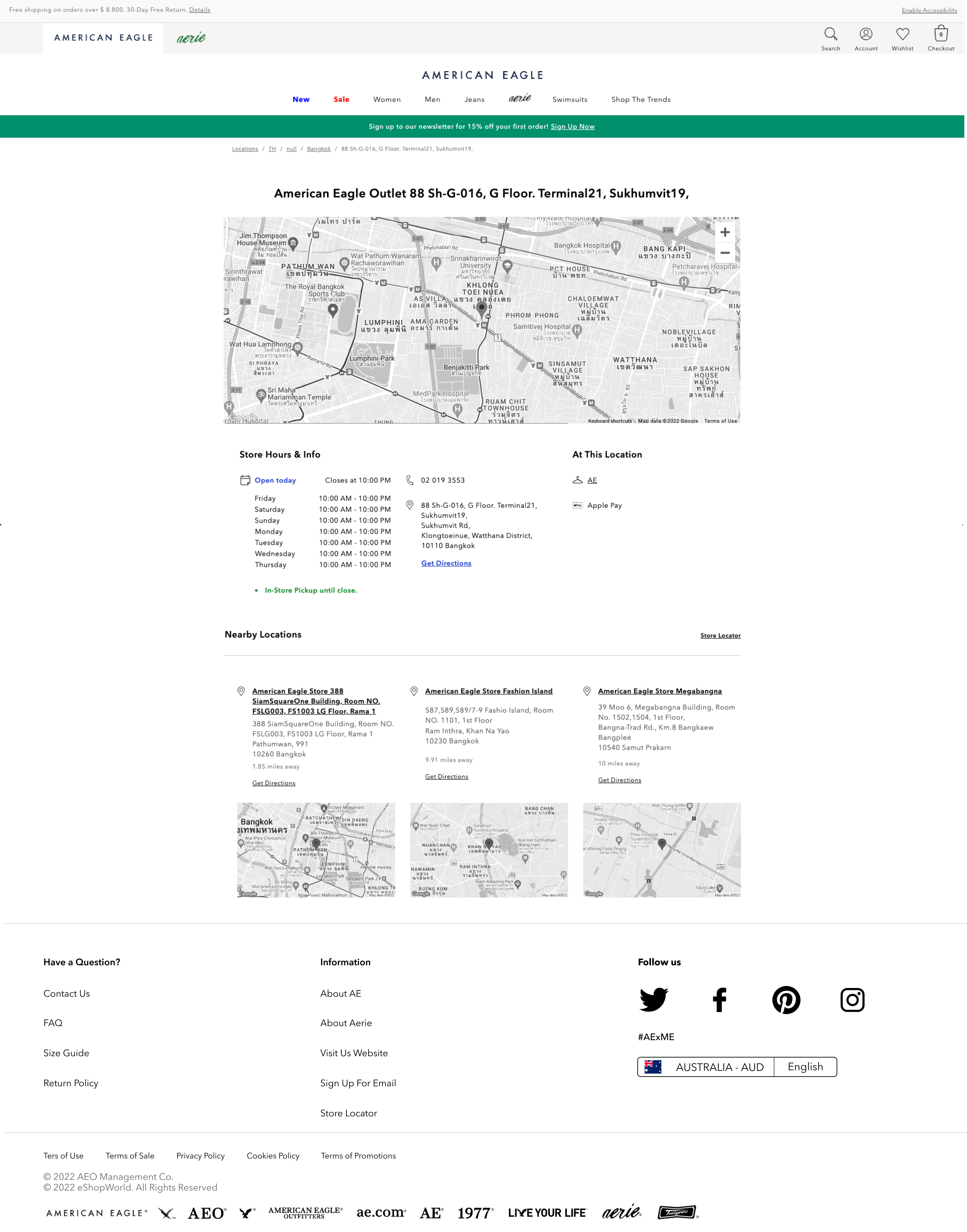The height and width of the screenshot is (1232, 967).
Task: Click the Australian flag icon
Action: point(653,1067)
